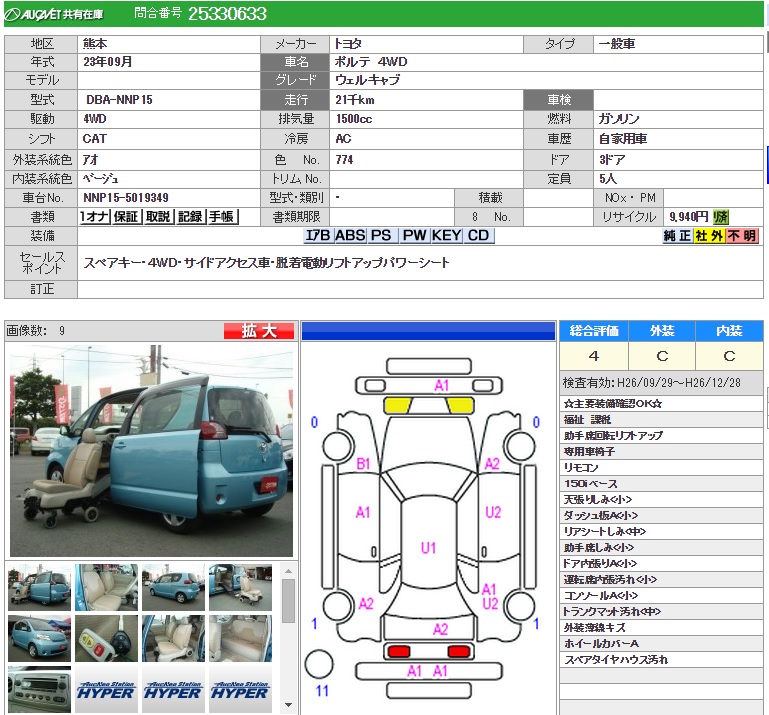Select the 外装 exterior rating header
The image size is (769, 715).
coord(662,331)
